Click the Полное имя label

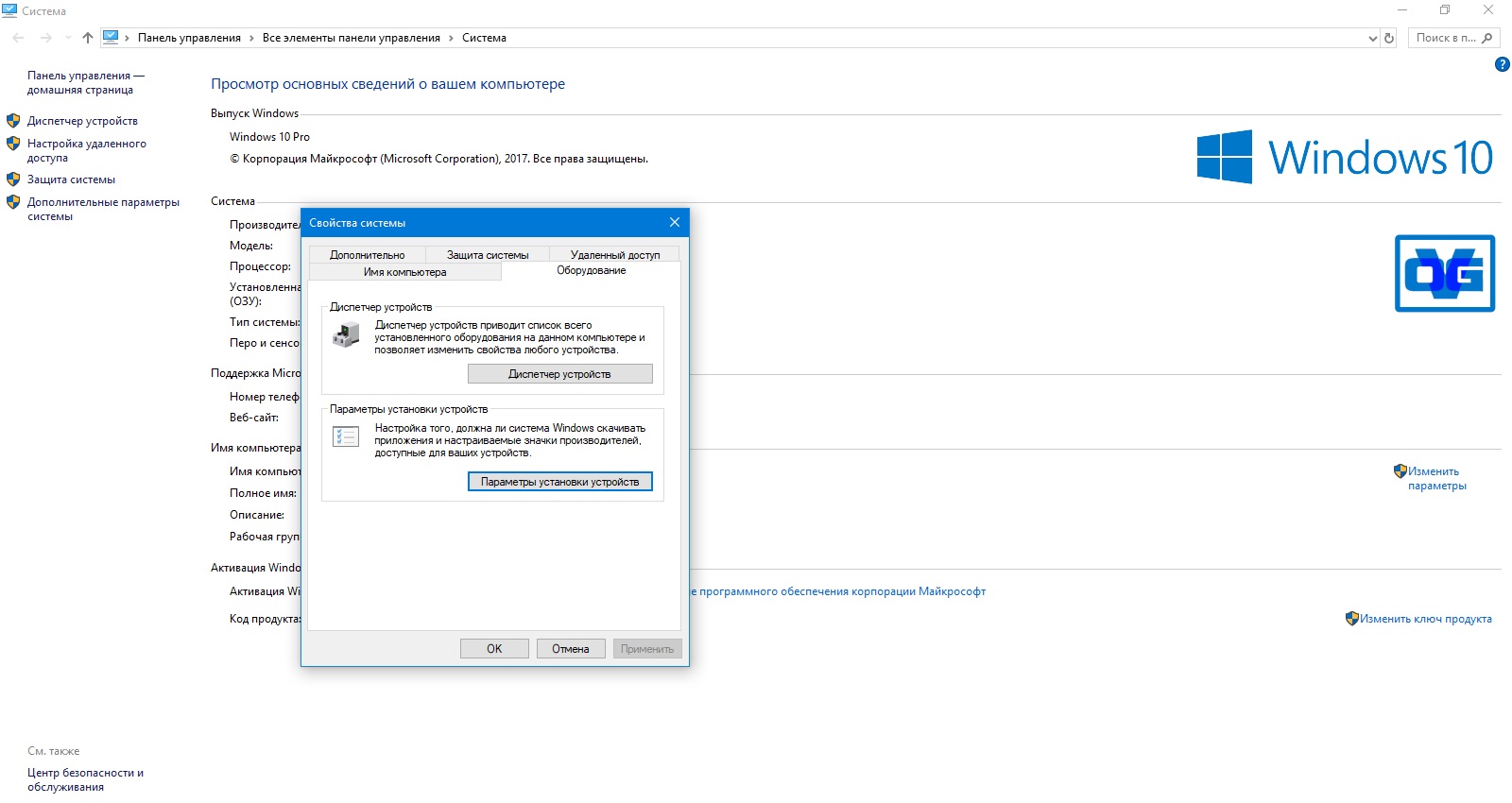(x=263, y=493)
